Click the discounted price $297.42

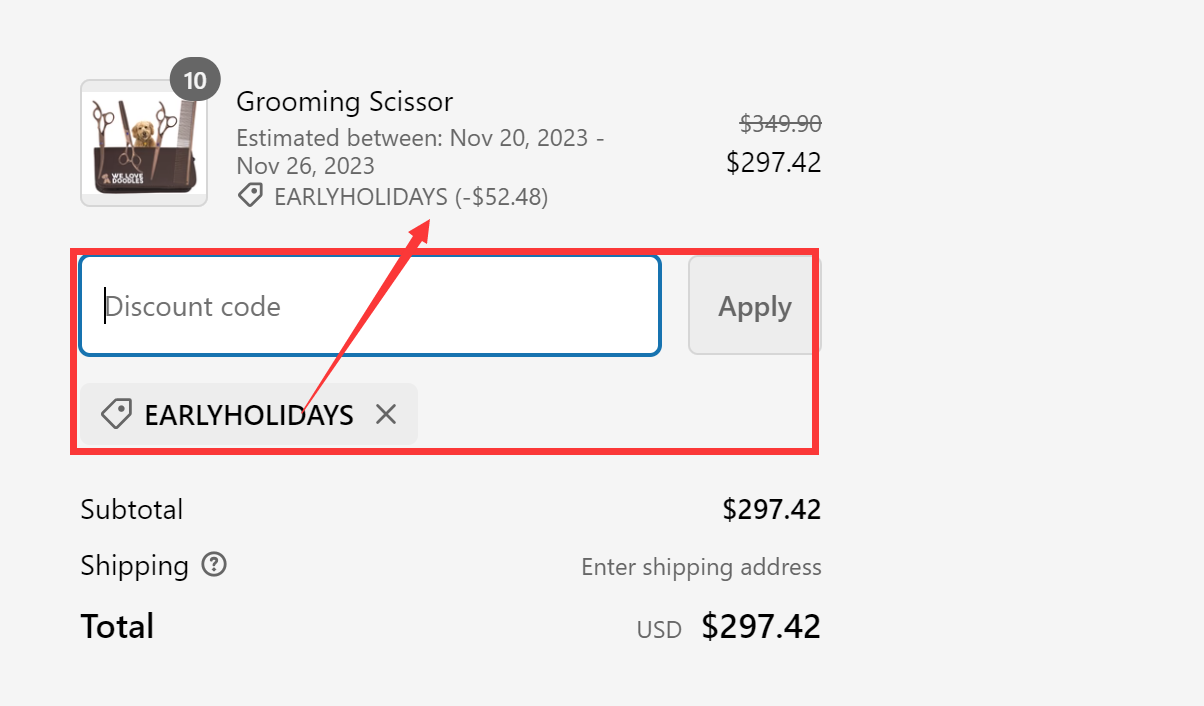pos(774,161)
